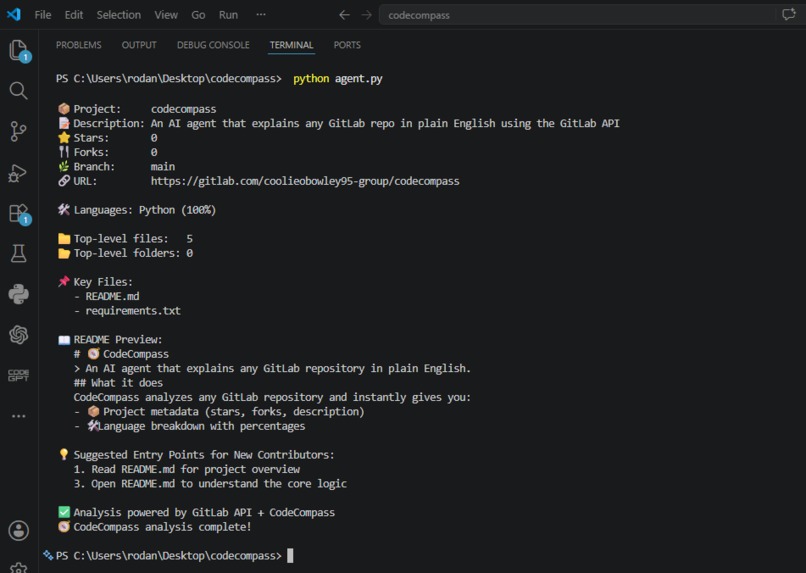Screen dimensions: 806x573
Task: Open the chat icon in title bar
Action: pos(789,14)
